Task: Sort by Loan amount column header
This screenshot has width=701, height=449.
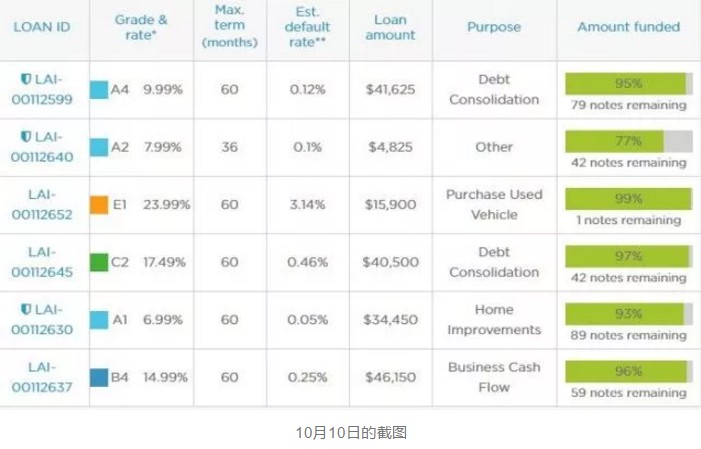Action: (x=390, y=27)
